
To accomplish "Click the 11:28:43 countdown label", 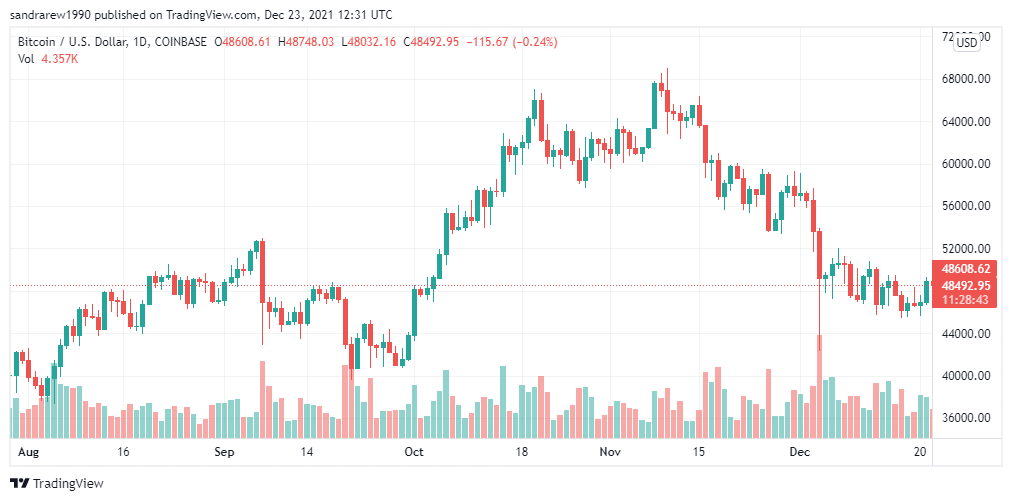I will click(966, 300).
